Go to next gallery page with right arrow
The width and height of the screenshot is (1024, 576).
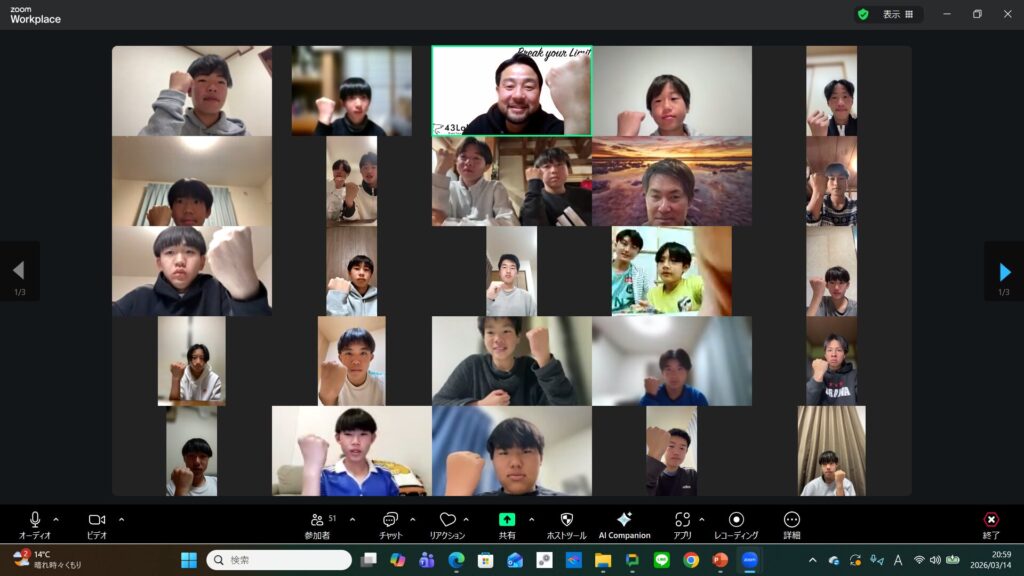(x=1004, y=271)
